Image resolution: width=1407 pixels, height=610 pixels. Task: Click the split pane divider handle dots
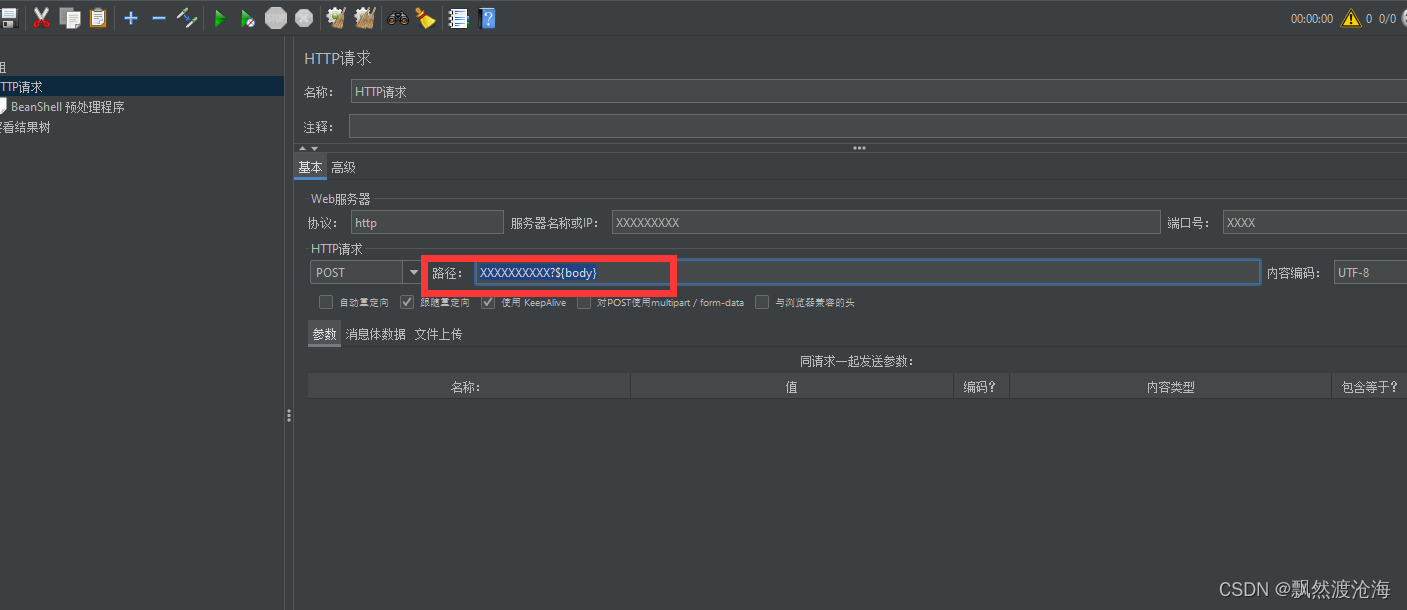(x=289, y=415)
